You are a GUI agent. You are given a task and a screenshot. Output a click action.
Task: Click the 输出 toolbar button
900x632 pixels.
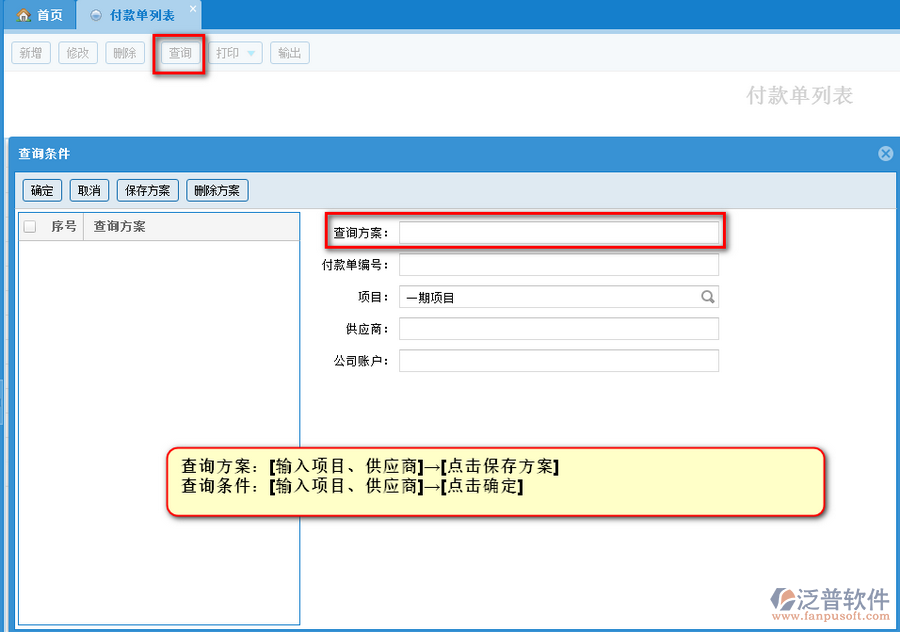pos(290,53)
